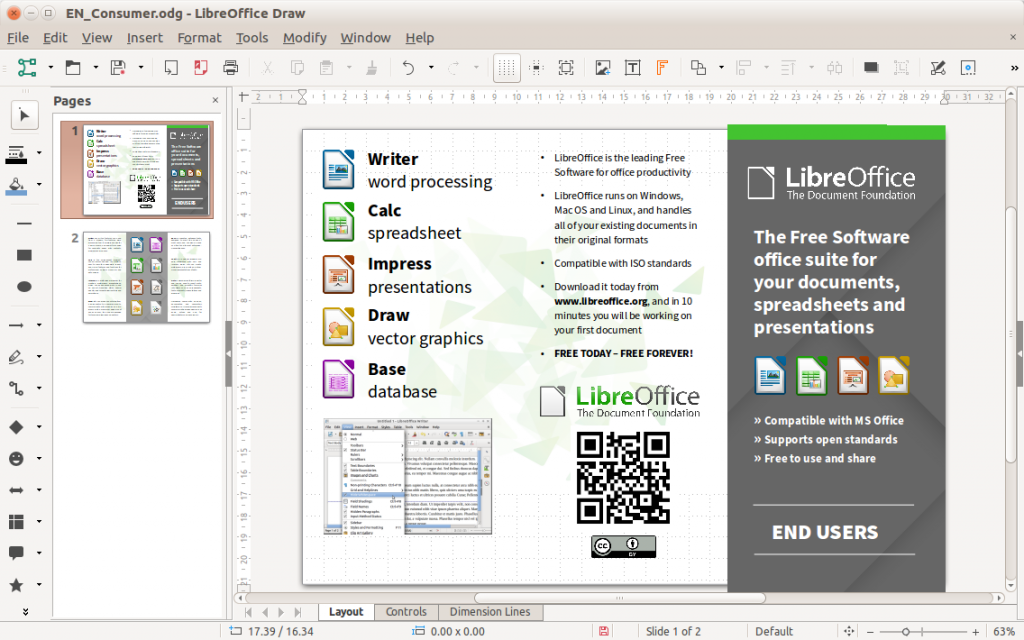This screenshot has width=1024, height=640.
Task: Adjust the zoom slider in the status bar
Action: pyautogui.click(x=905, y=632)
